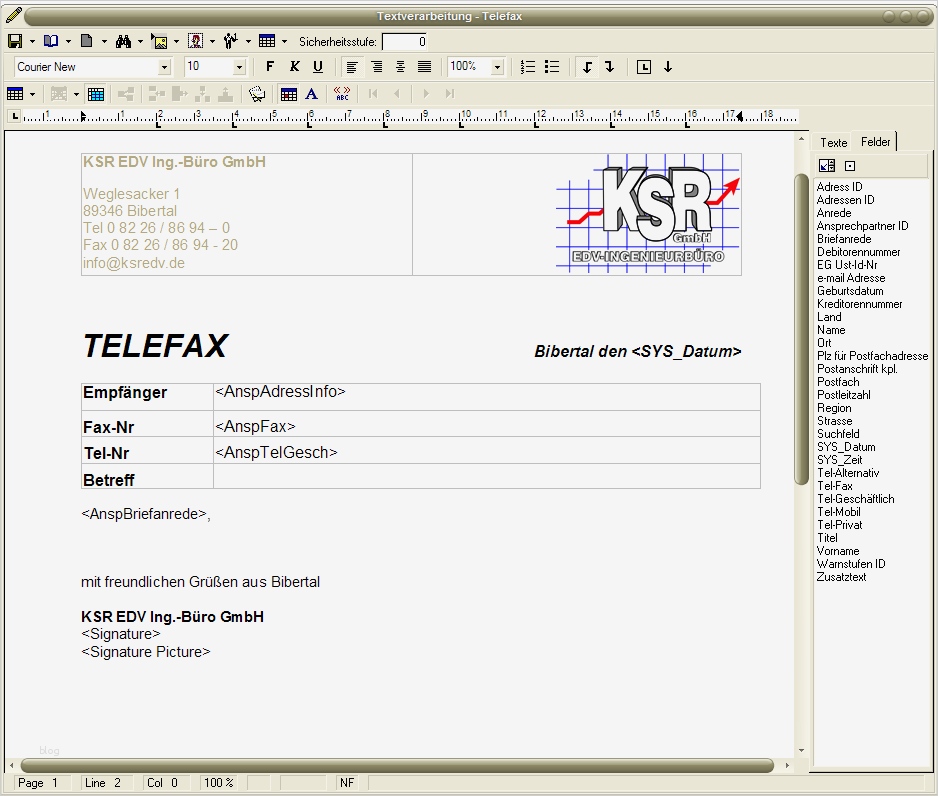Viewport: 938px width, 796px height.
Task: Open the book icon in top toolbar
Action: (51, 41)
